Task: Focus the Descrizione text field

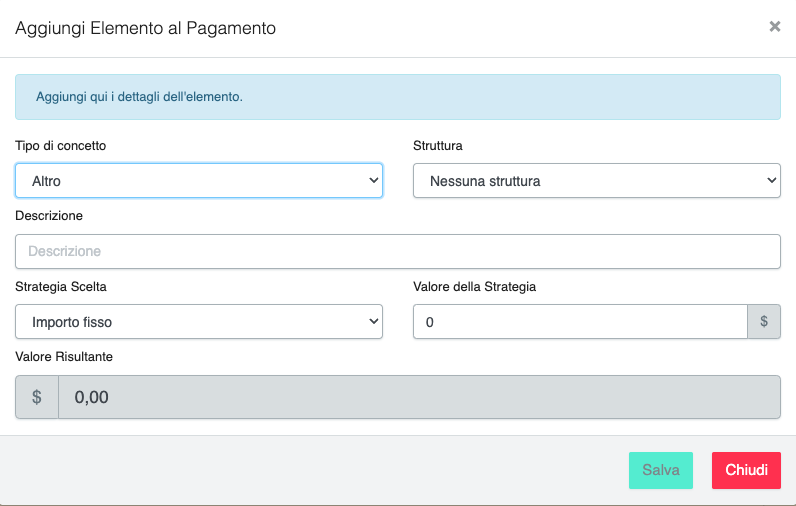Action: 397,251
